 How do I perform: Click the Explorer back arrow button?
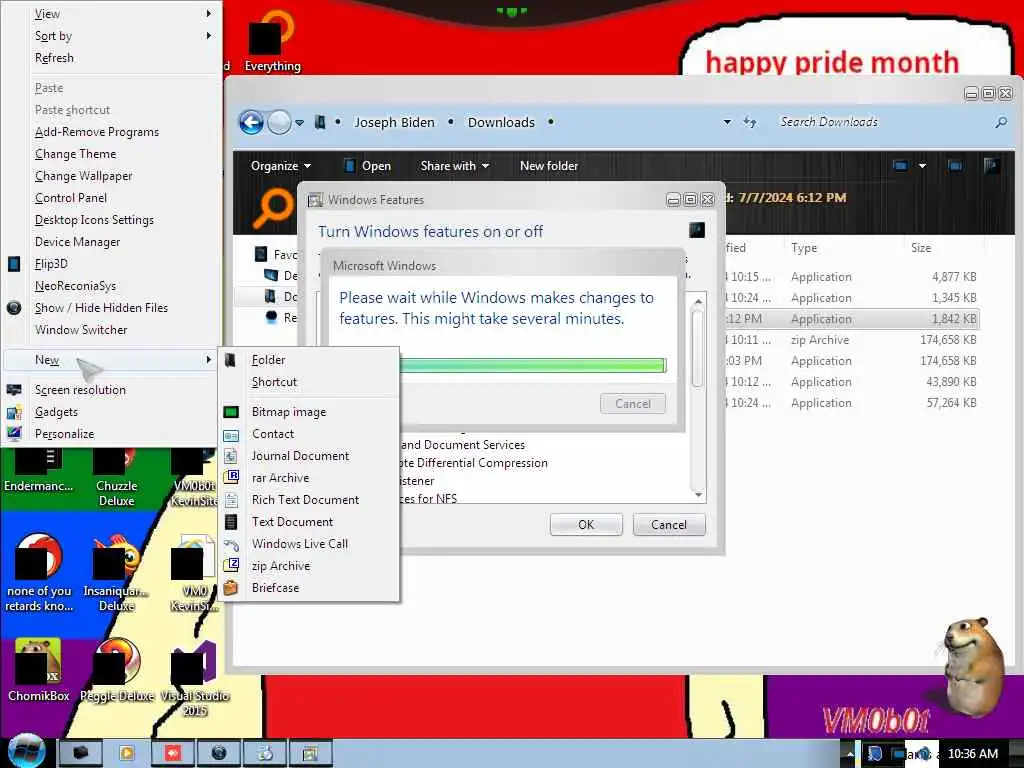point(251,122)
